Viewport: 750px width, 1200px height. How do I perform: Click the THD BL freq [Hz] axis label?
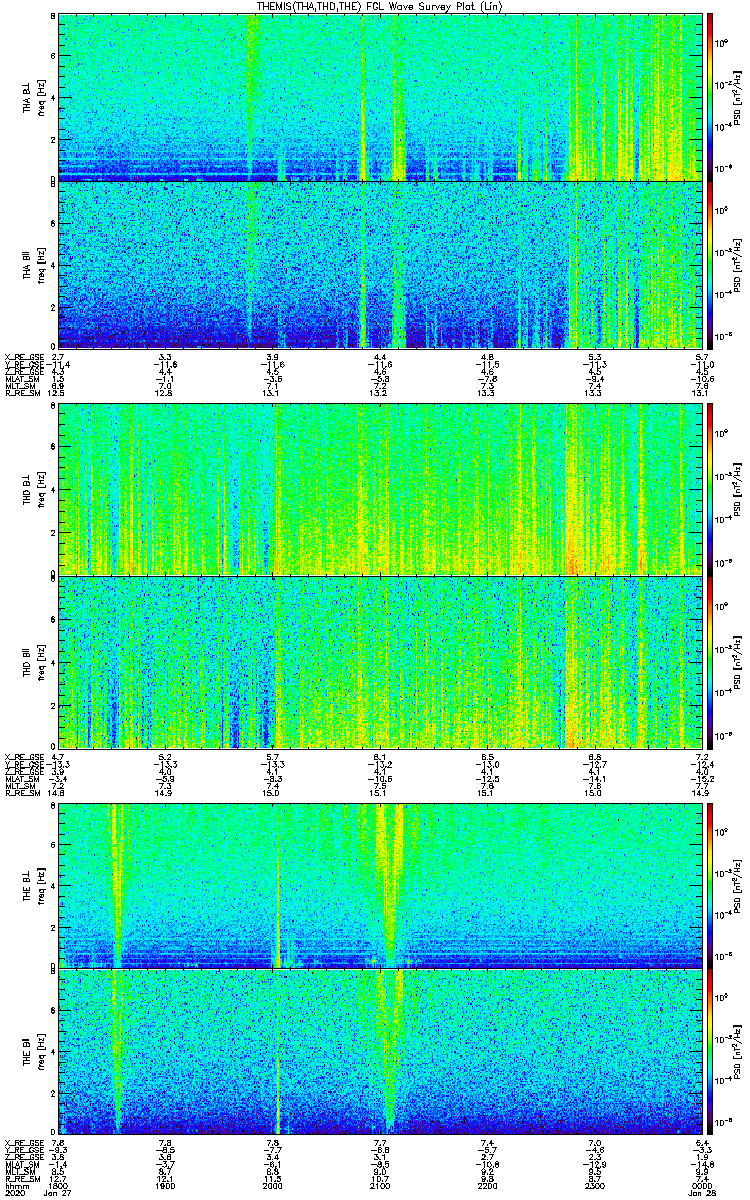40,490
